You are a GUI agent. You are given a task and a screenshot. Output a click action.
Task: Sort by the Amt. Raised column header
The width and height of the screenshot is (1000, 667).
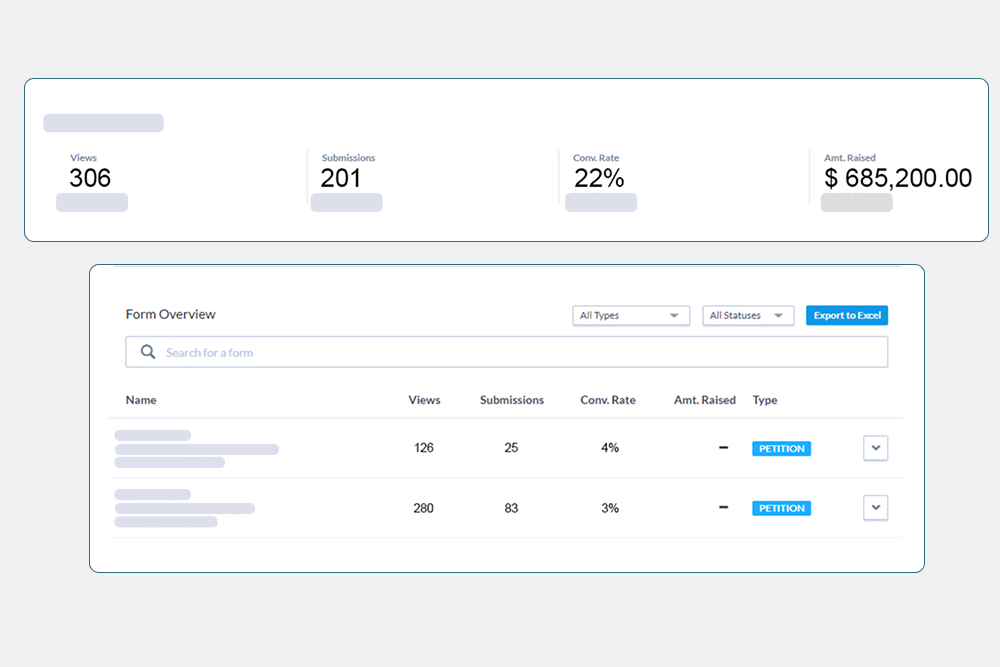(x=704, y=400)
